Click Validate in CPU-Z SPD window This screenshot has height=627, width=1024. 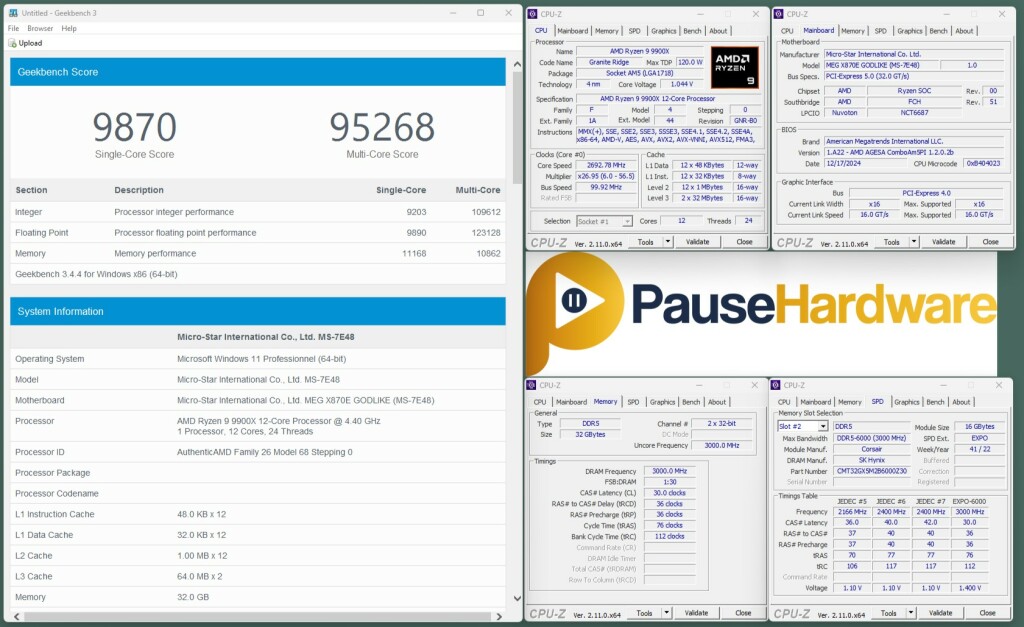(940, 613)
